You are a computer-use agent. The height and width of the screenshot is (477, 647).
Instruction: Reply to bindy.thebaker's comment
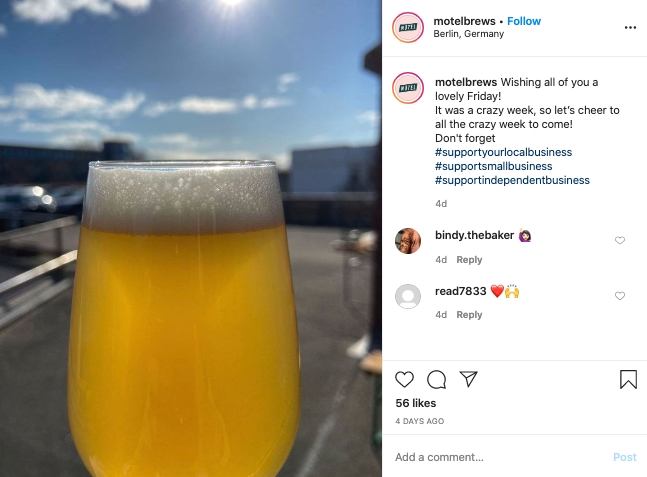point(469,260)
